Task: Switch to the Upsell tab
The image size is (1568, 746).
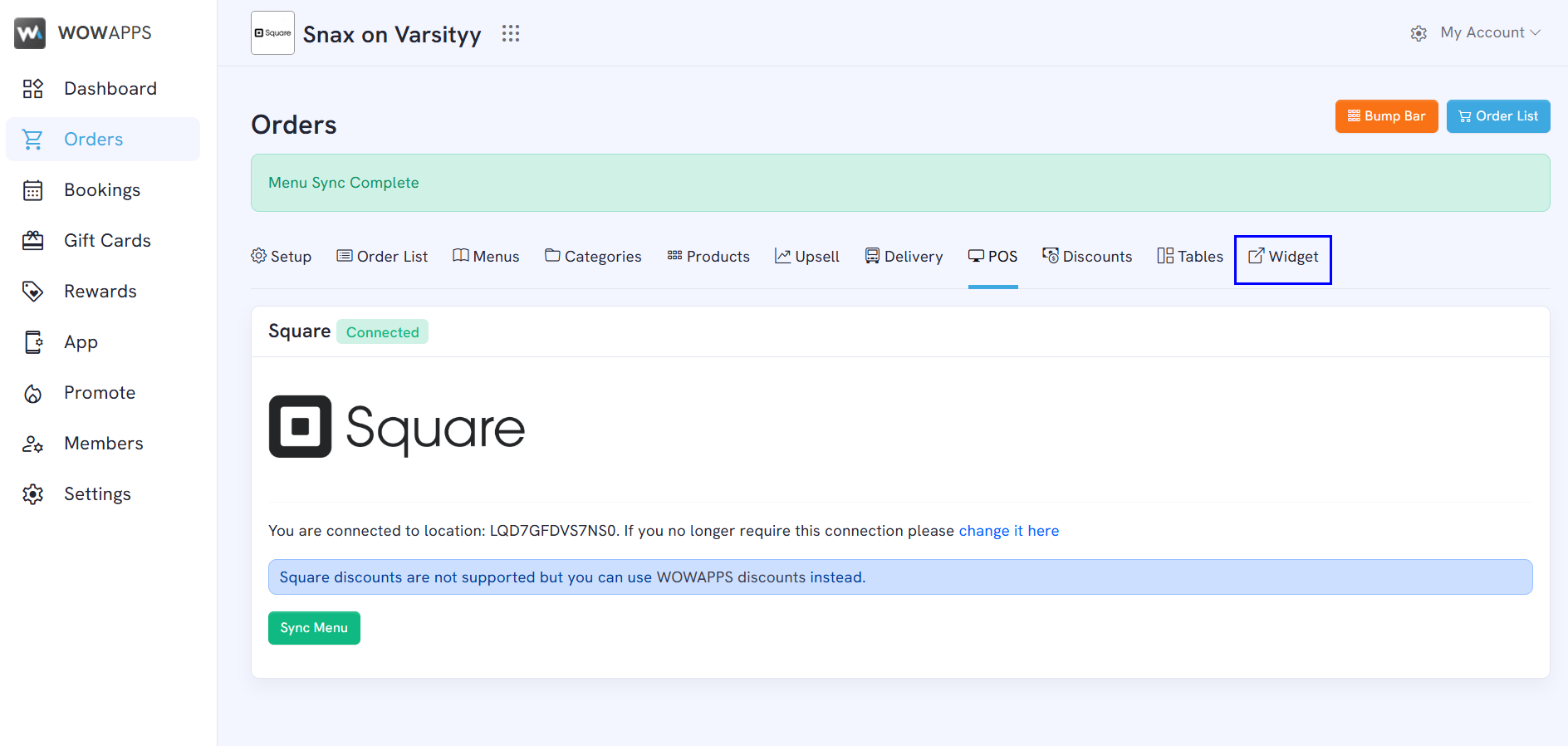Action: 807,257
